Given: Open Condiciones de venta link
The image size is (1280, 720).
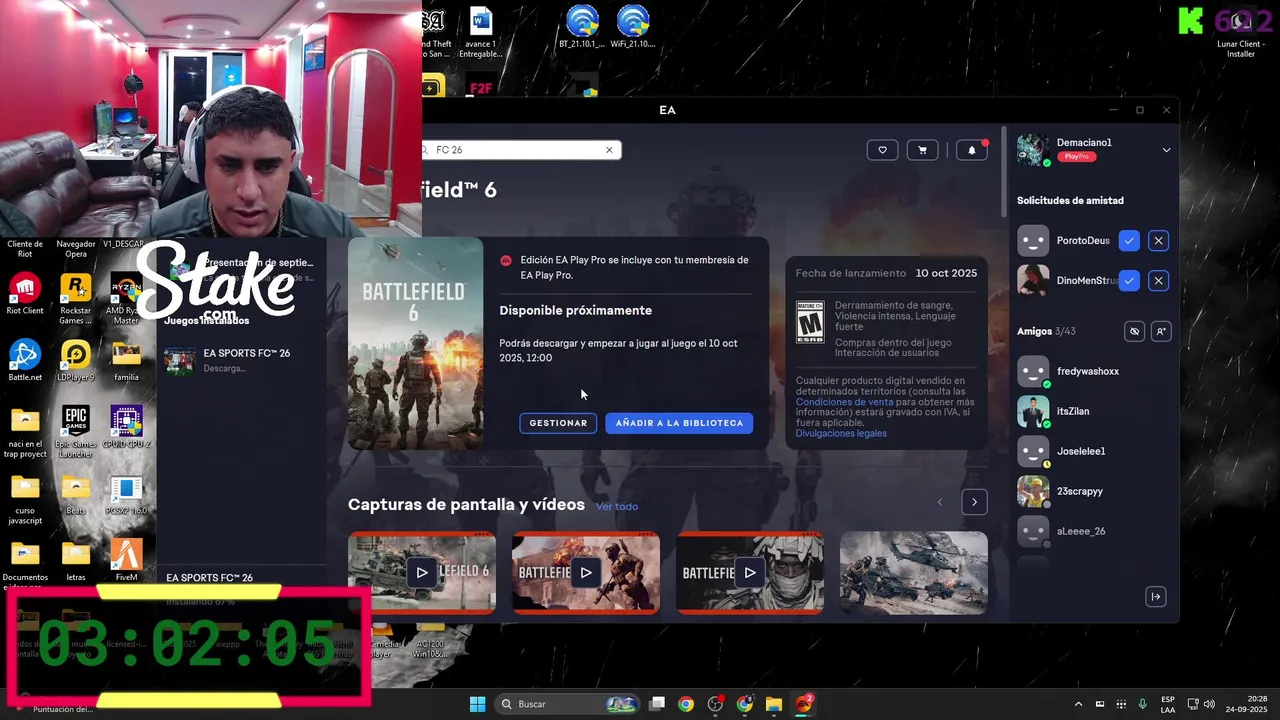Looking at the screenshot, I should coord(845,402).
